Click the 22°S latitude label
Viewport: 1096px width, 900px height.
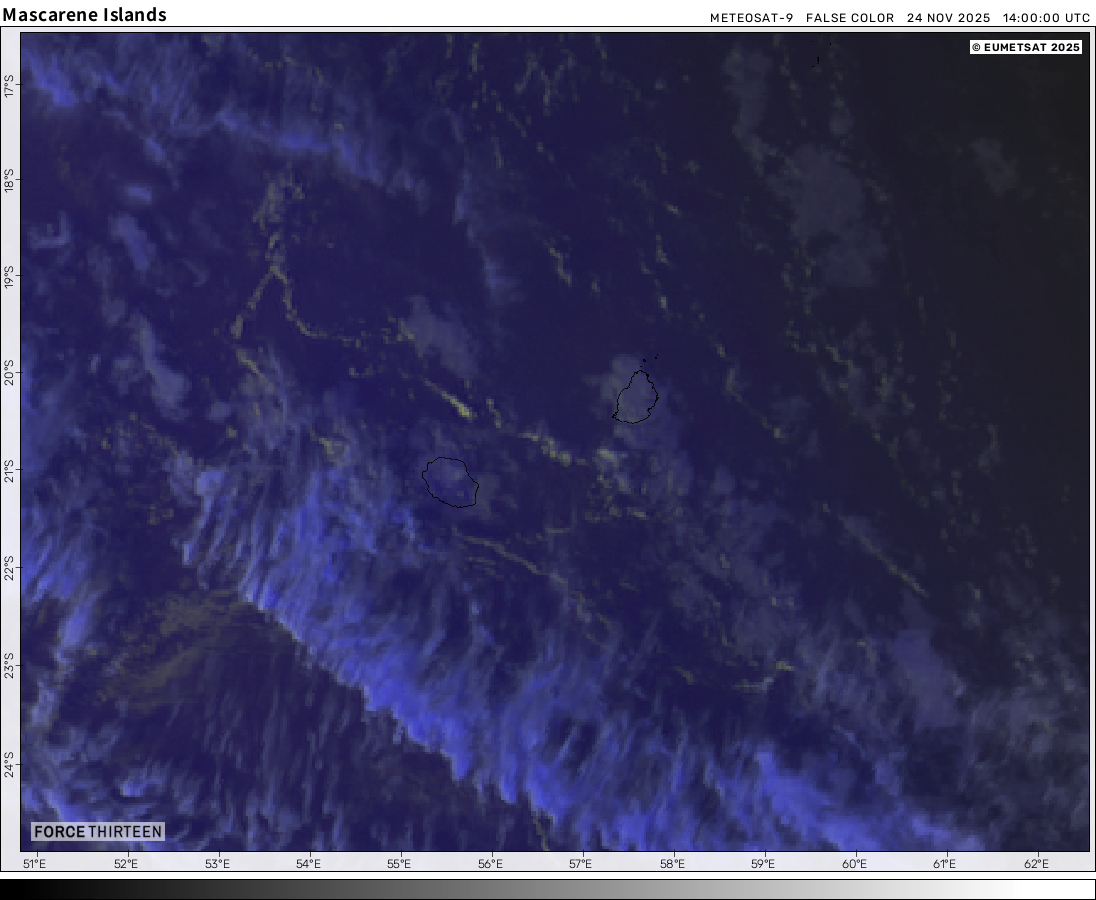pos(9,566)
